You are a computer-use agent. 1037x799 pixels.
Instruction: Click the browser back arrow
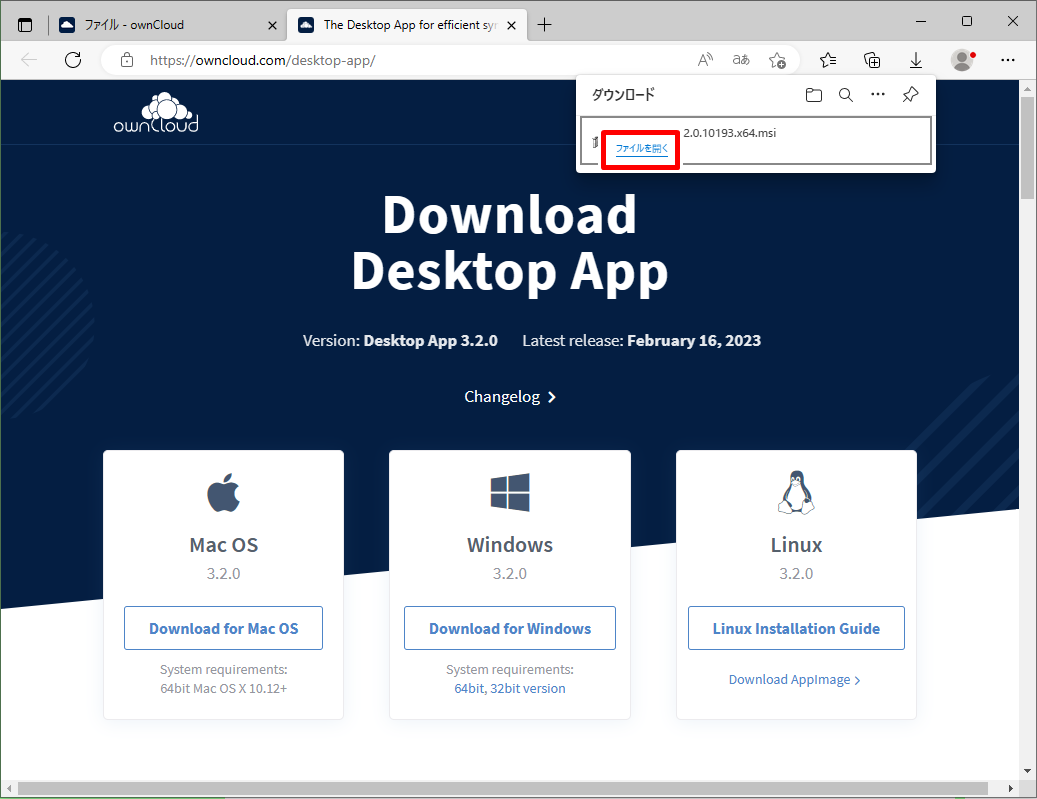29,60
